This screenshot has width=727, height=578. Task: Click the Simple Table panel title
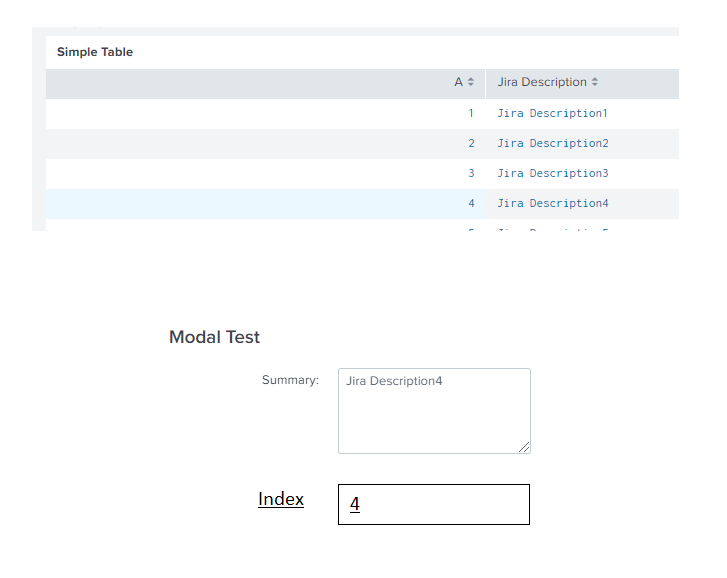pos(95,52)
